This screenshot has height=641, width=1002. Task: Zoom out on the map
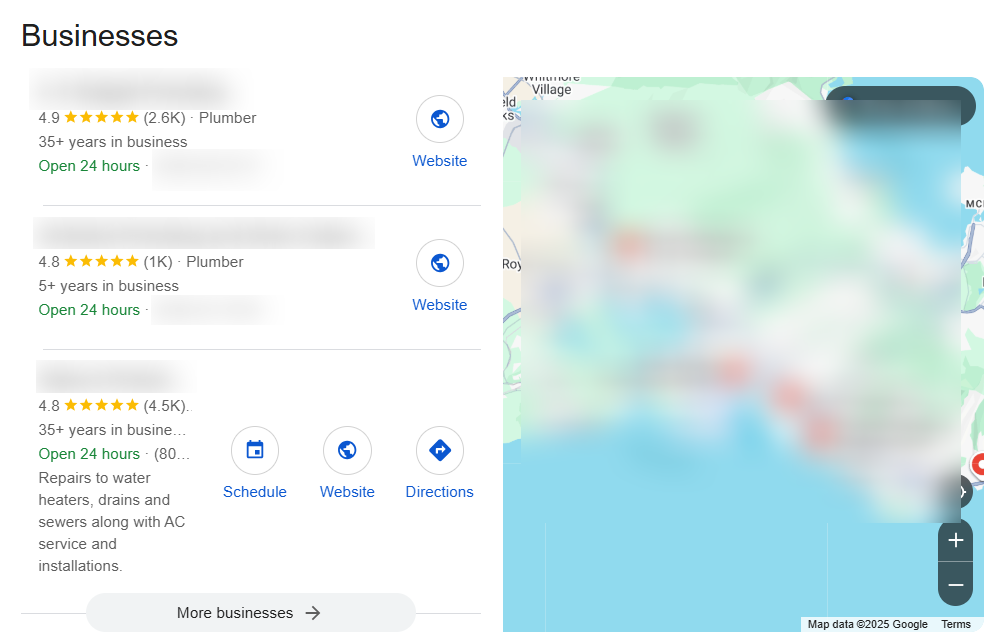tap(955, 585)
